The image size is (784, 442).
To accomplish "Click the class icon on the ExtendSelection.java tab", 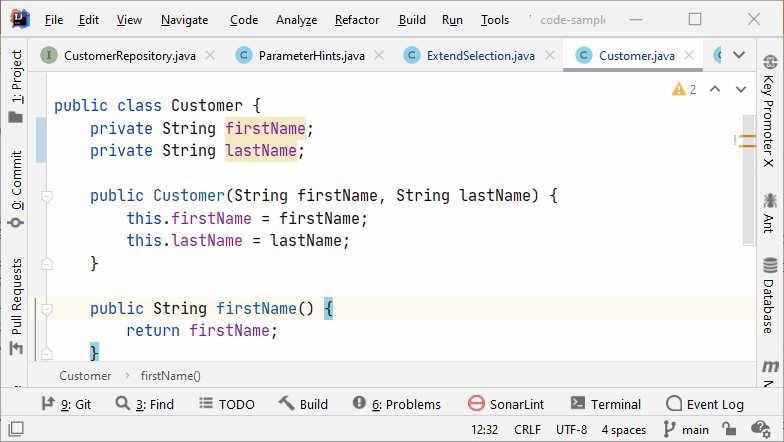I will click(412, 55).
